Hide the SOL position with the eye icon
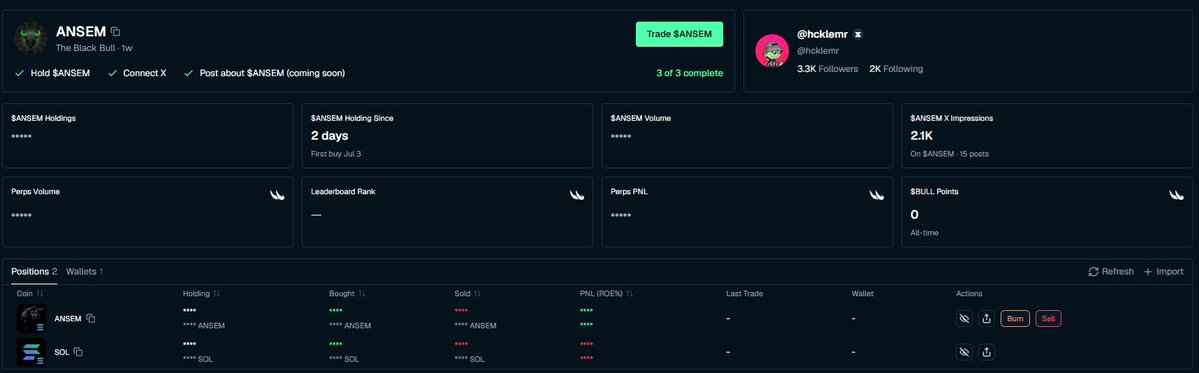The width and height of the screenshot is (1199, 373). [x=964, y=352]
